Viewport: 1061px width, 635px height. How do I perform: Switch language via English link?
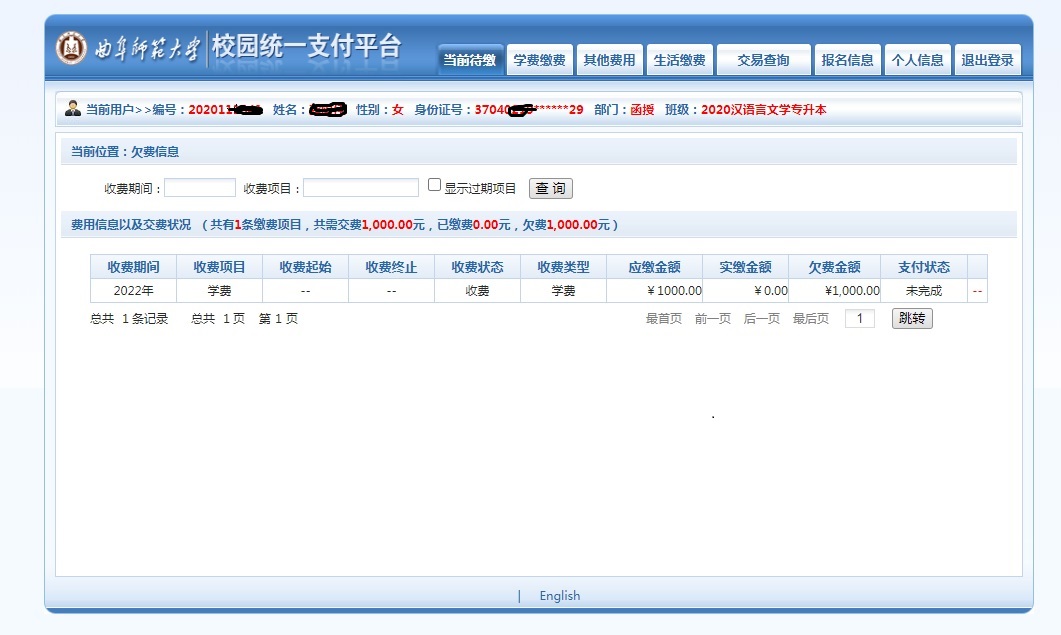pyautogui.click(x=559, y=596)
